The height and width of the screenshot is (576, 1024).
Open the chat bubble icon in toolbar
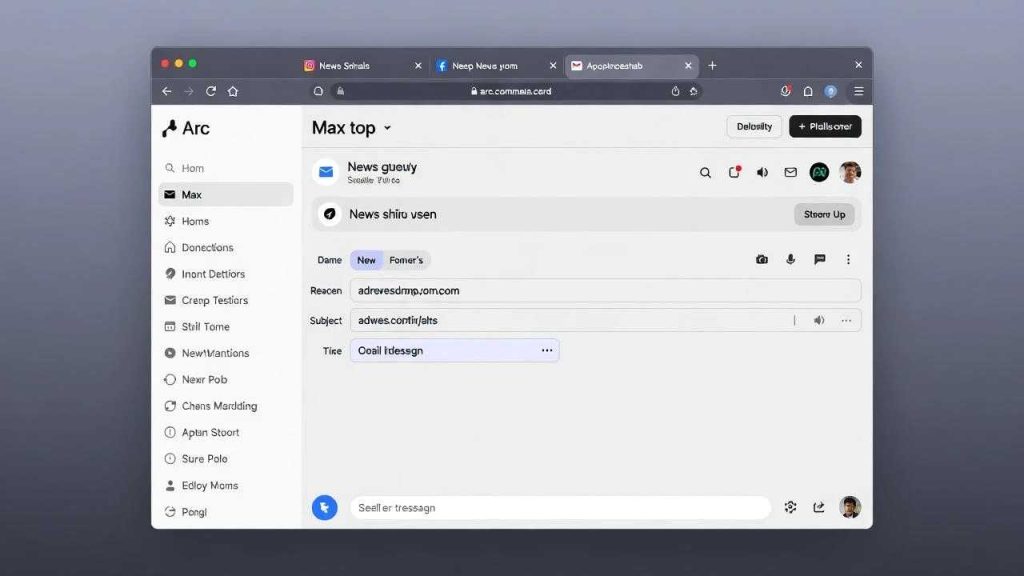pyautogui.click(x=819, y=260)
